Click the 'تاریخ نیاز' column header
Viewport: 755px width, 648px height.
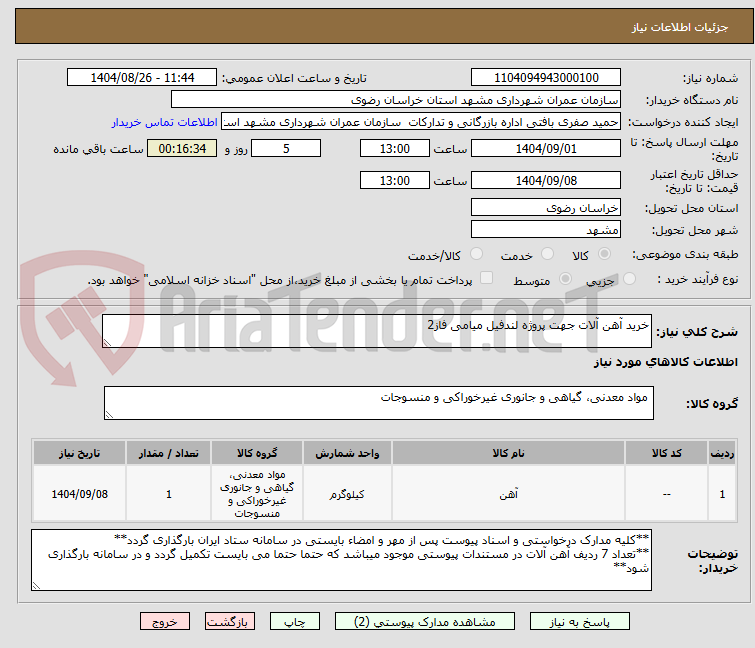[x=79, y=453]
